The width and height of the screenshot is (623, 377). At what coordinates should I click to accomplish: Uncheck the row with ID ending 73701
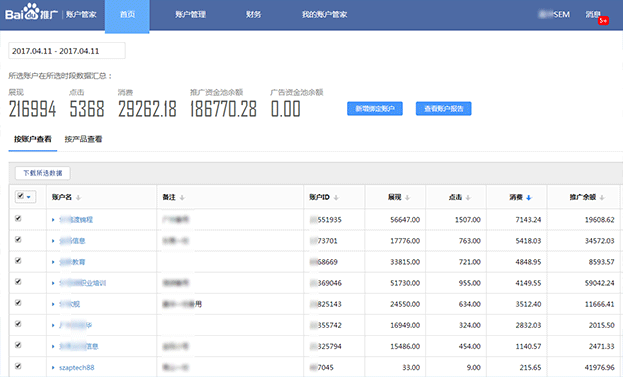tap(18, 240)
